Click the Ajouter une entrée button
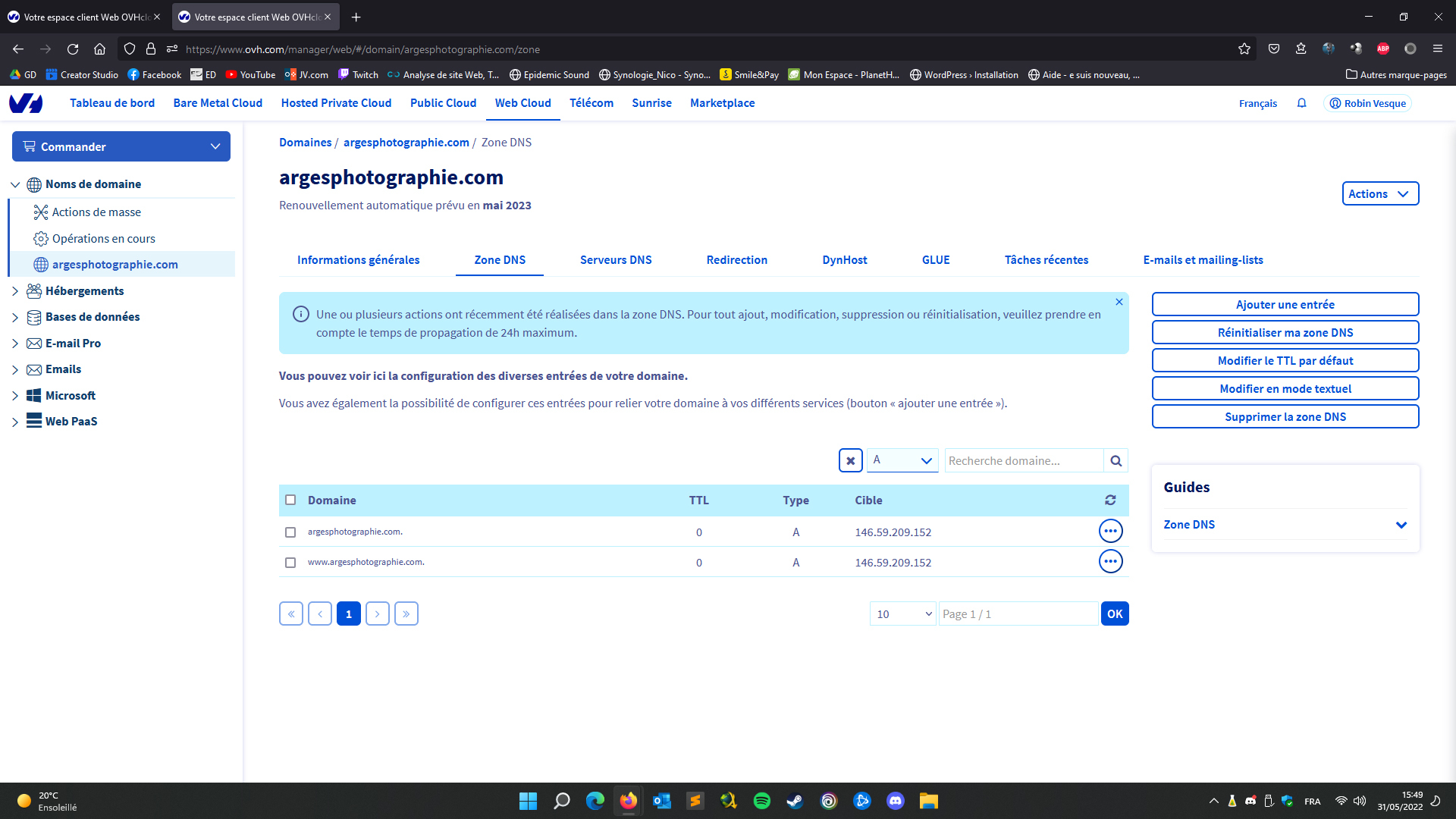This screenshot has width=1456, height=819. point(1285,305)
